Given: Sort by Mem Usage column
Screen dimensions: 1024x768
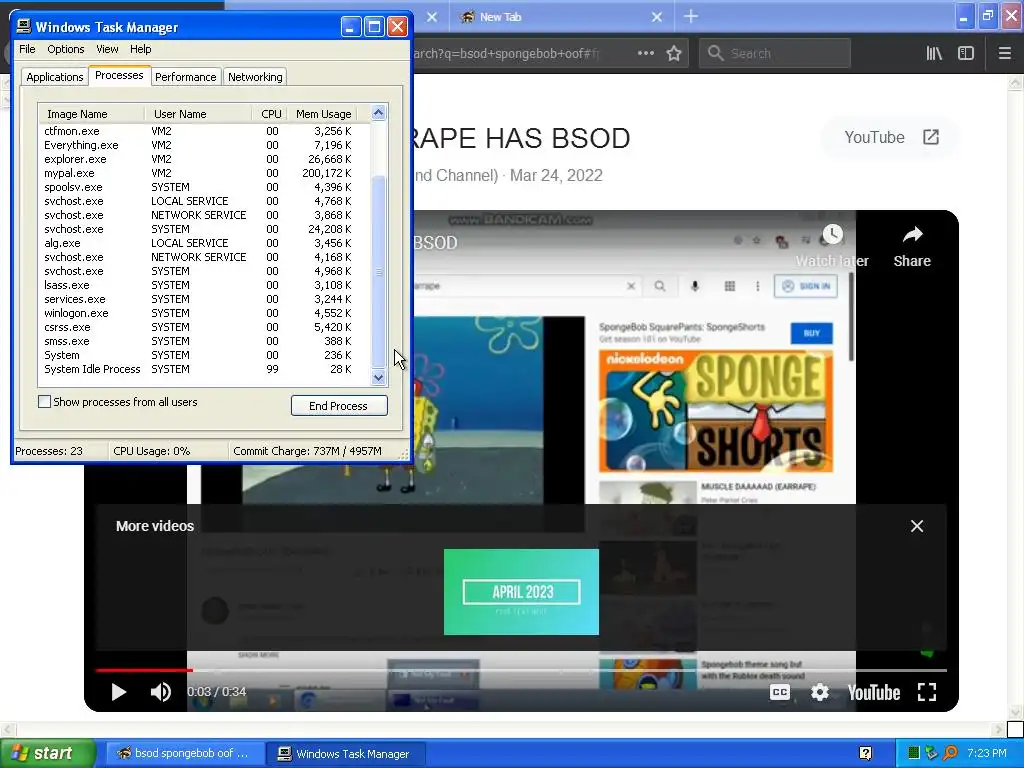Looking at the screenshot, I should 323,114.
